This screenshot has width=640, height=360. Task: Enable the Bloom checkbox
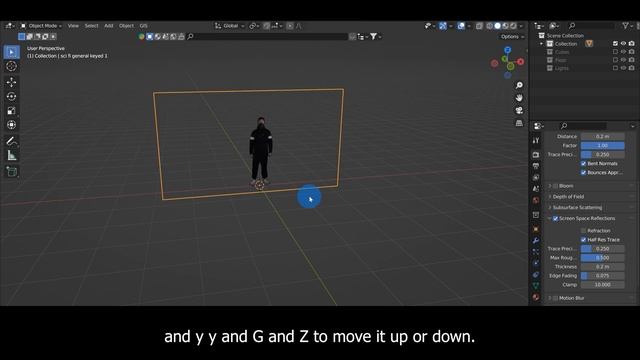click(x=555, y=186)
